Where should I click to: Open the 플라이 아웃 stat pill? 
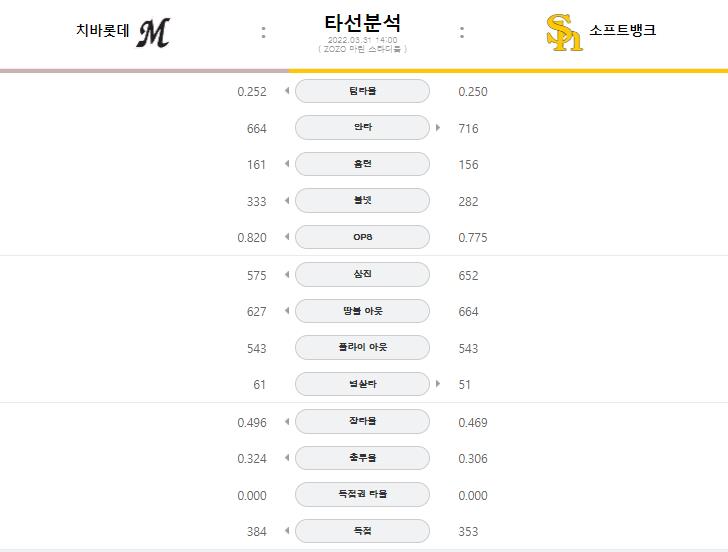[362, 347]
